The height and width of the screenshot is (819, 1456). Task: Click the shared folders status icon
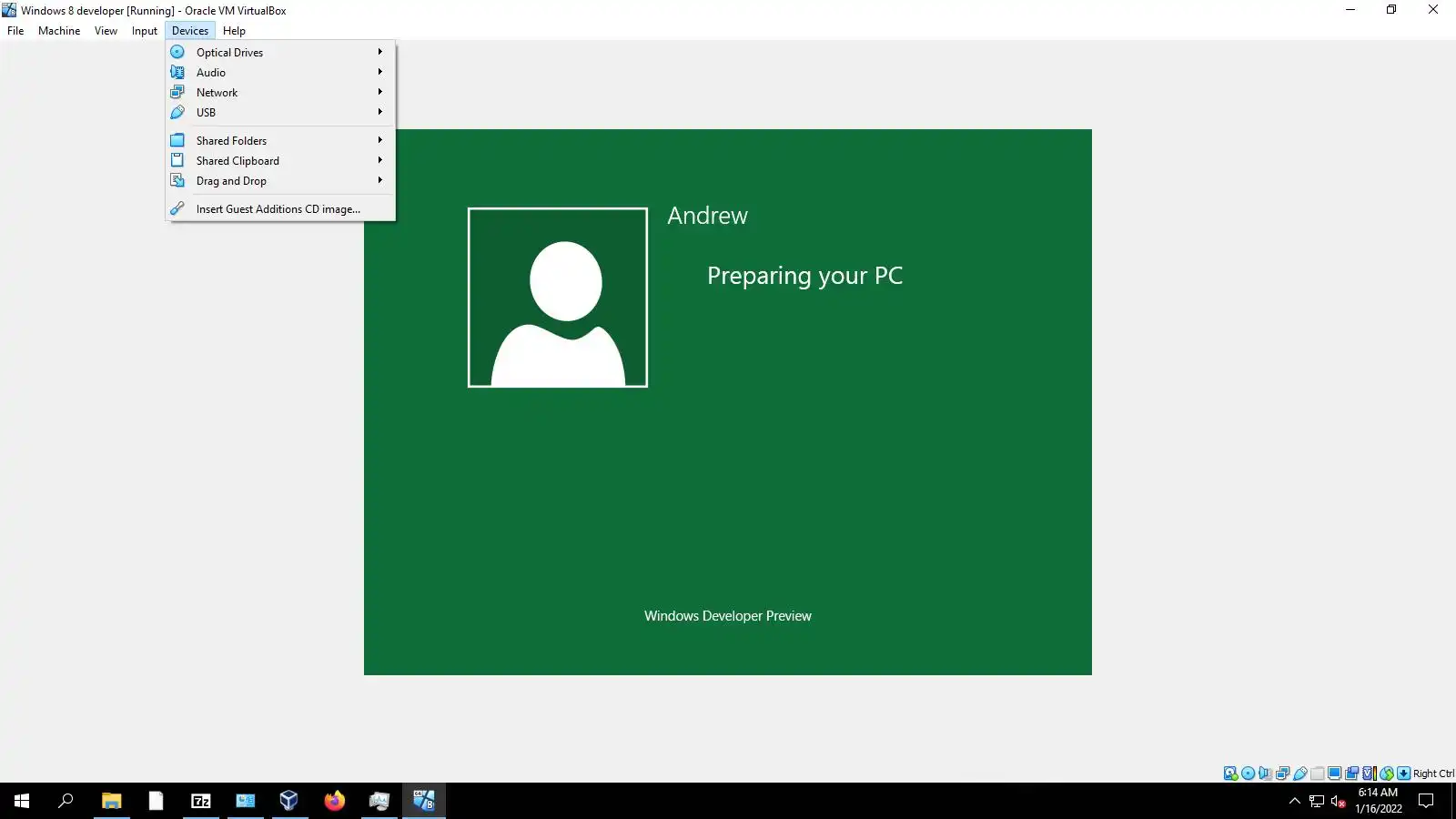coord(1317,773)
